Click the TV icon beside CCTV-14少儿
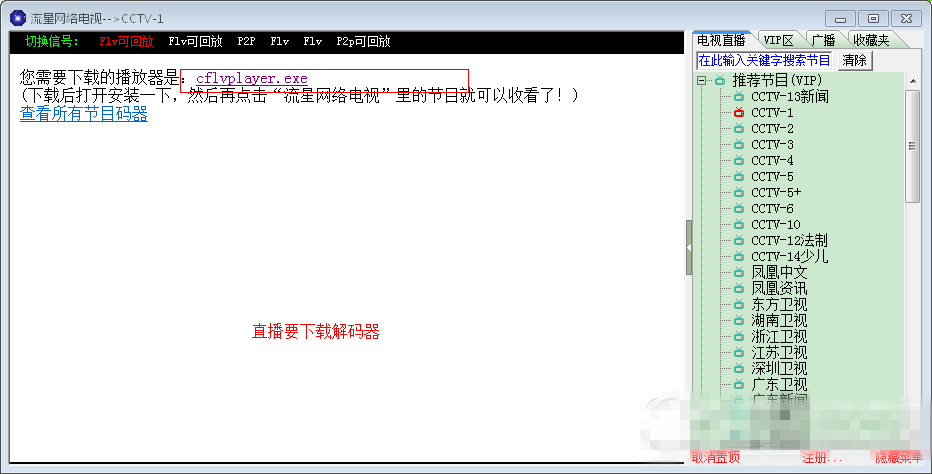Screen dimensions: 932x474 point(739,256)
